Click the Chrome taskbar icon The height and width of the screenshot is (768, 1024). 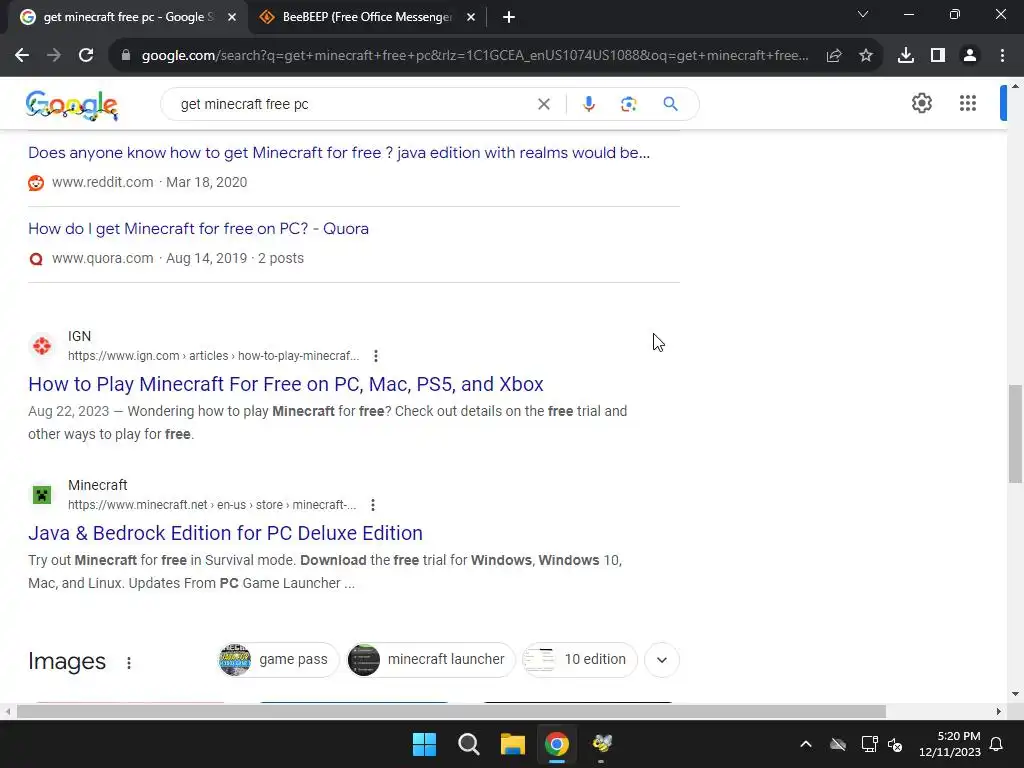(557, 744)
